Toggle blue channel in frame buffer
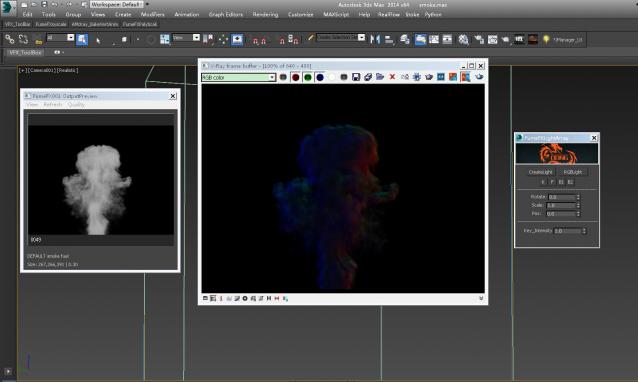Viewport: 638px width, 382px height. 320,77
